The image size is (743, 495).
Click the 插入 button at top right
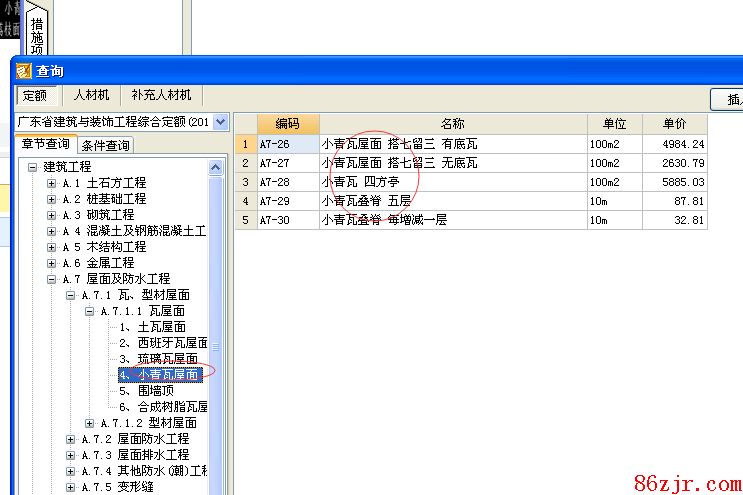pyautogui.click(x=728, y=99)
